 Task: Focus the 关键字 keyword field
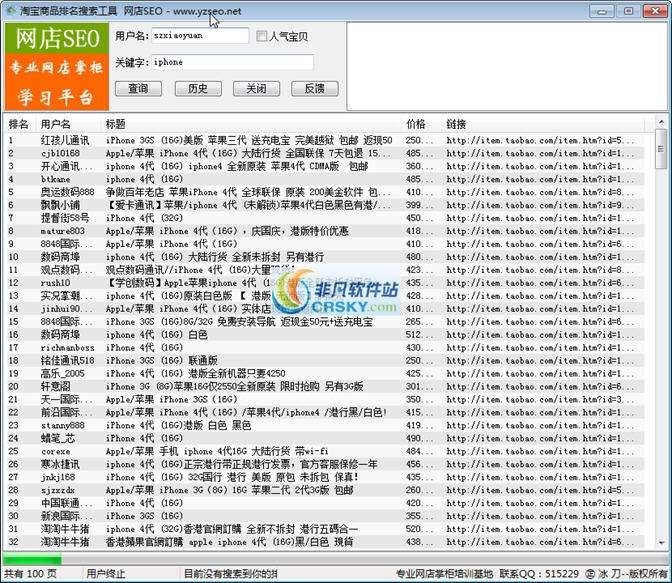(x=232, y=63)
